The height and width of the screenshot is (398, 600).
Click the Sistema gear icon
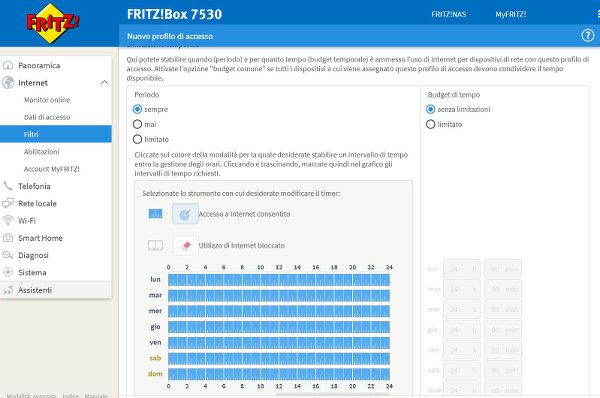tap(8, 272)
